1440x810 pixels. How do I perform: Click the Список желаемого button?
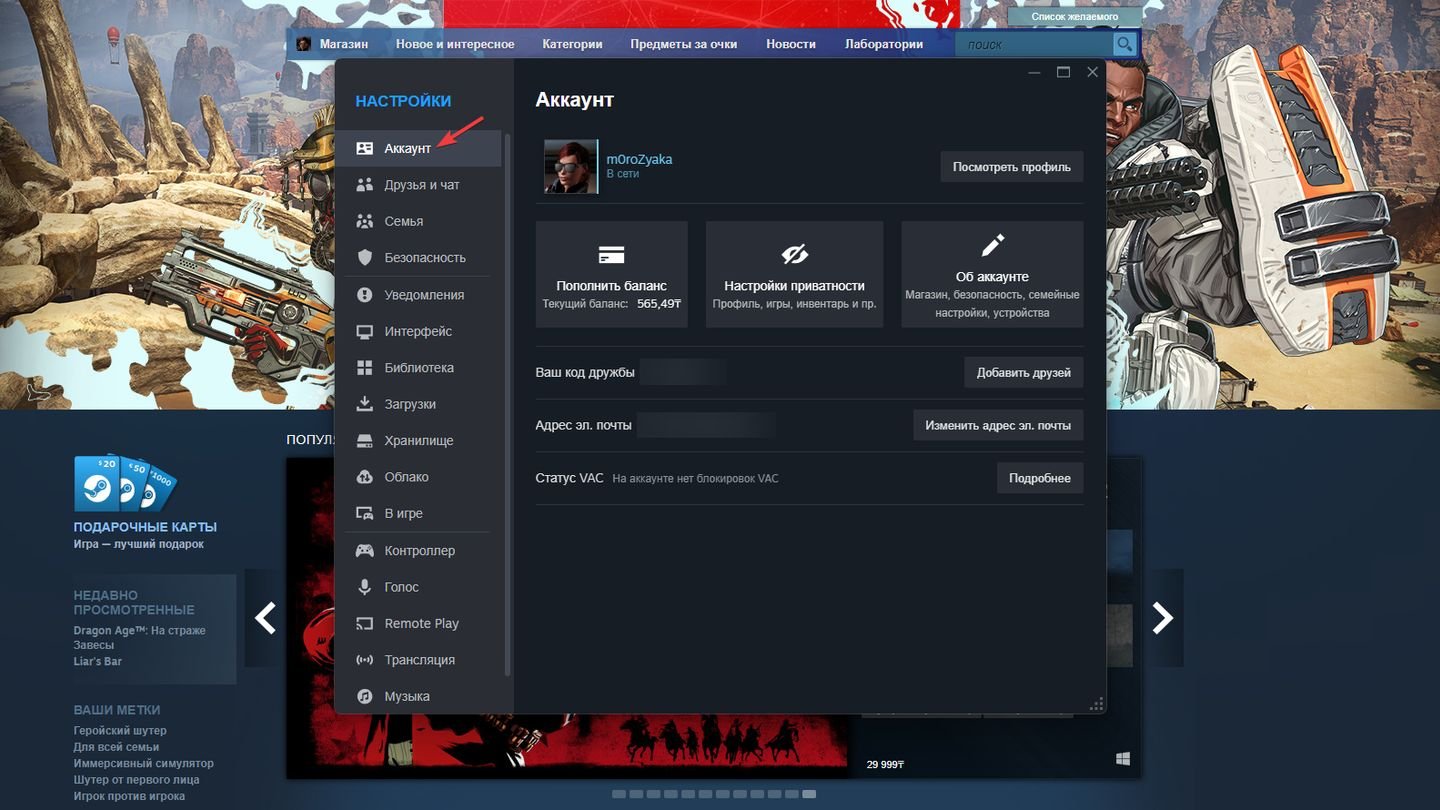pyautogui.click(x=1075, y=17)
